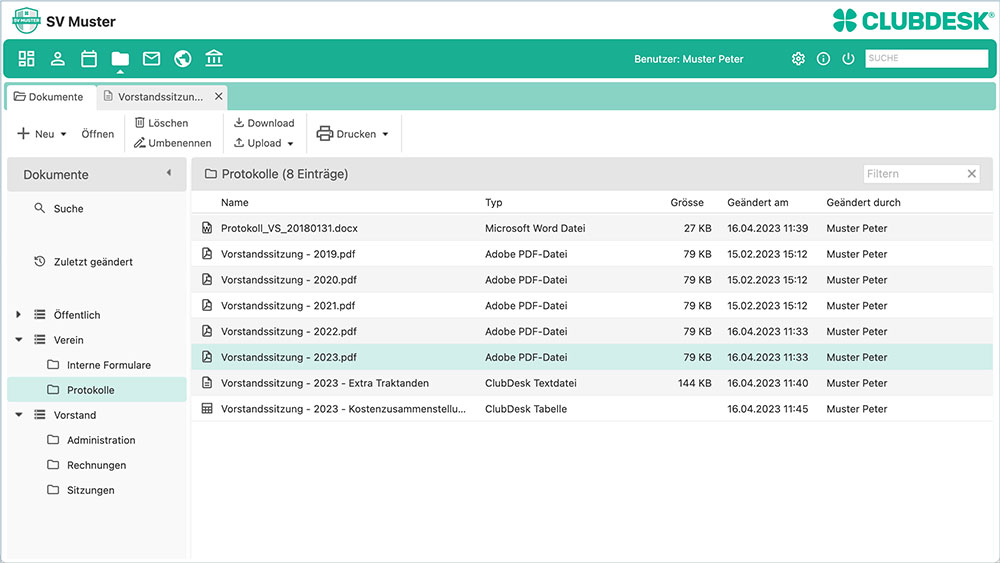
Task: Click the Öffnen button
Action: (98, 134)
